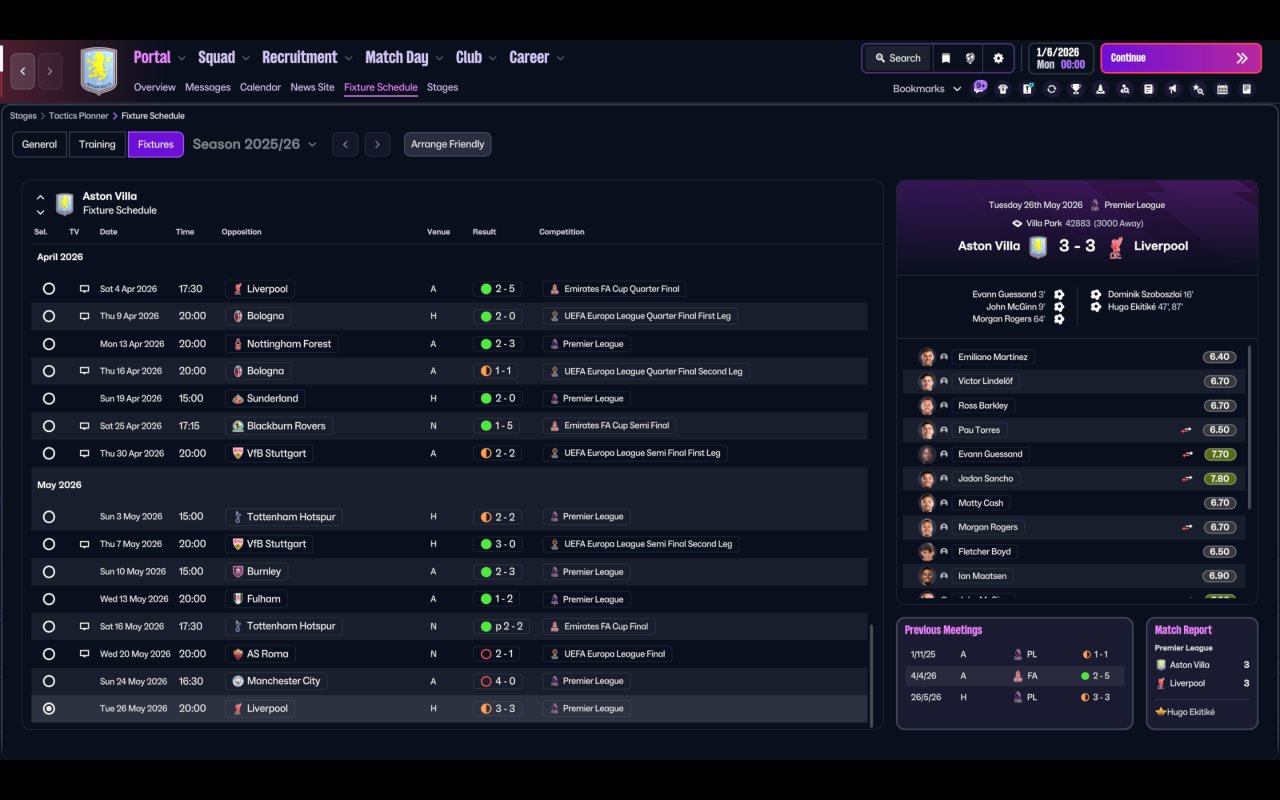Select the Sunderland fixture radio button
The image size is (1280, 800).
coord(49,399)
